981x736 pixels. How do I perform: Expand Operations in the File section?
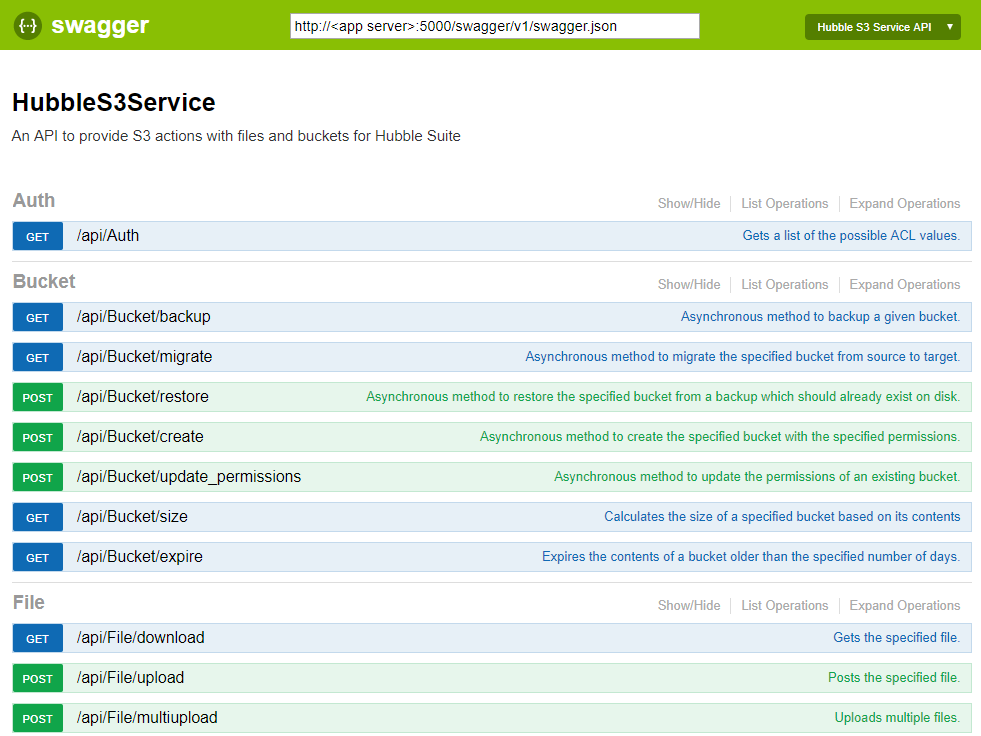point(904,606)
